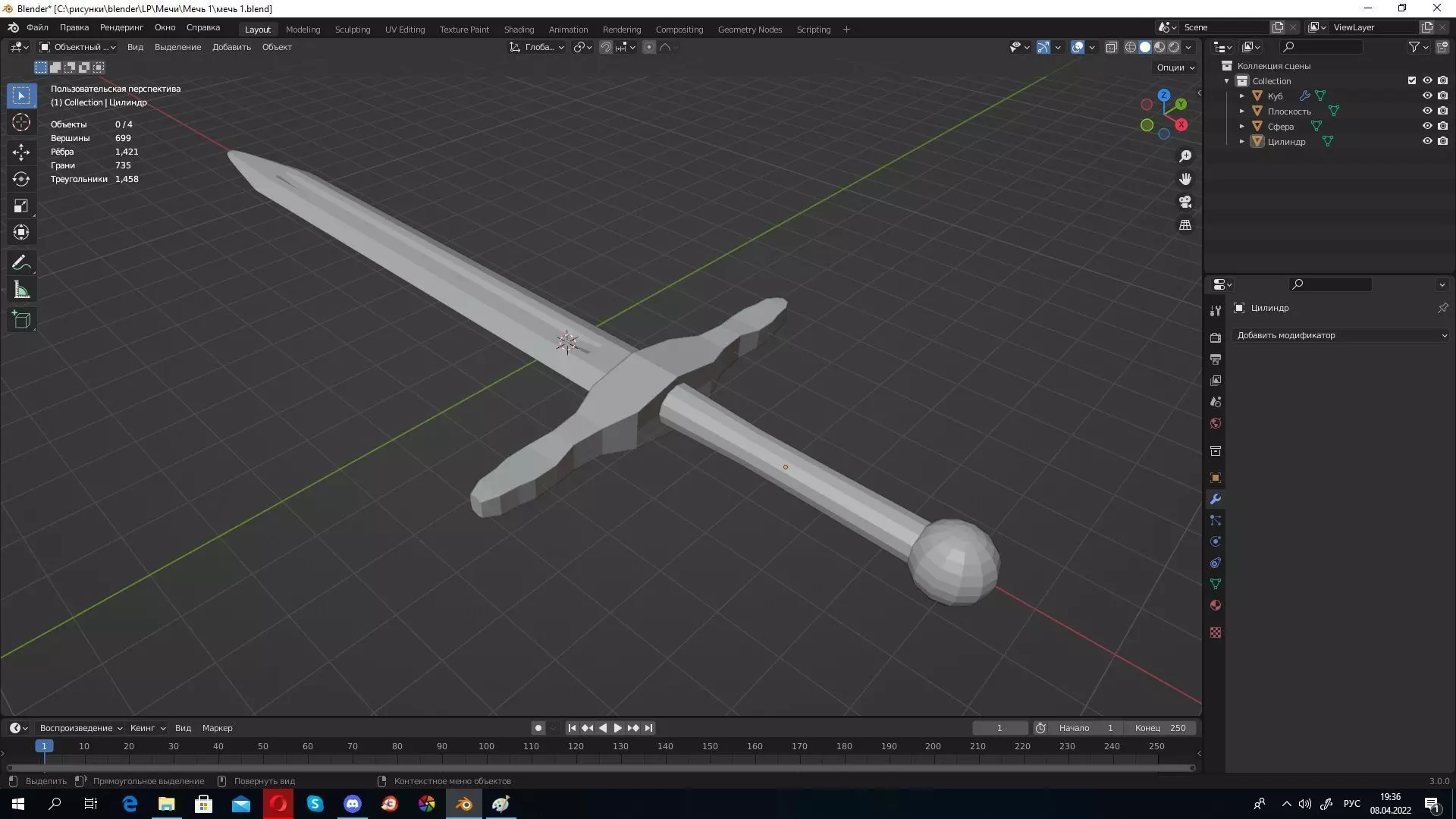Hide the Сфера object in viewport
1456x819 pixels.
point(1426,126)
